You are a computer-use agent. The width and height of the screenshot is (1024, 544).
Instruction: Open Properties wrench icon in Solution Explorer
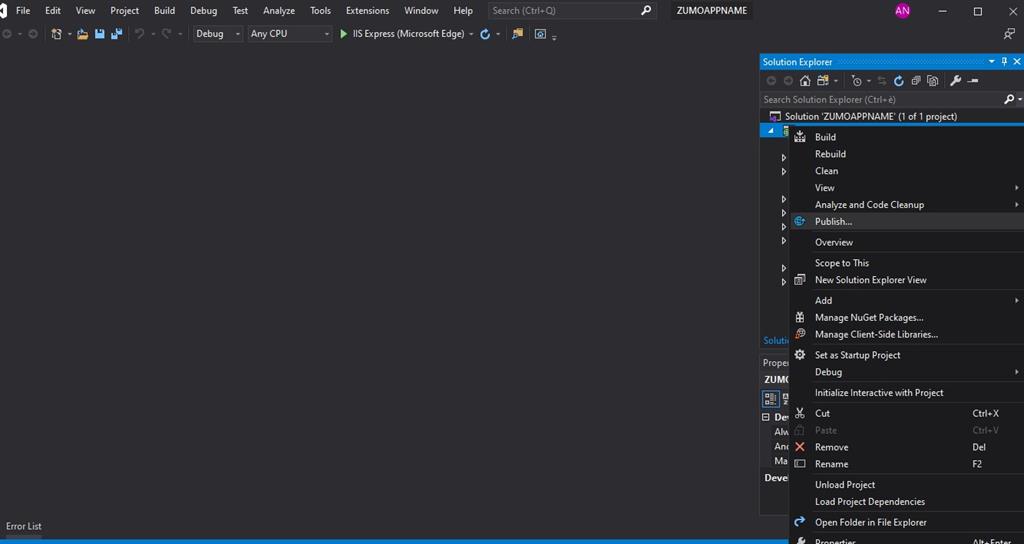click(955, 81)
